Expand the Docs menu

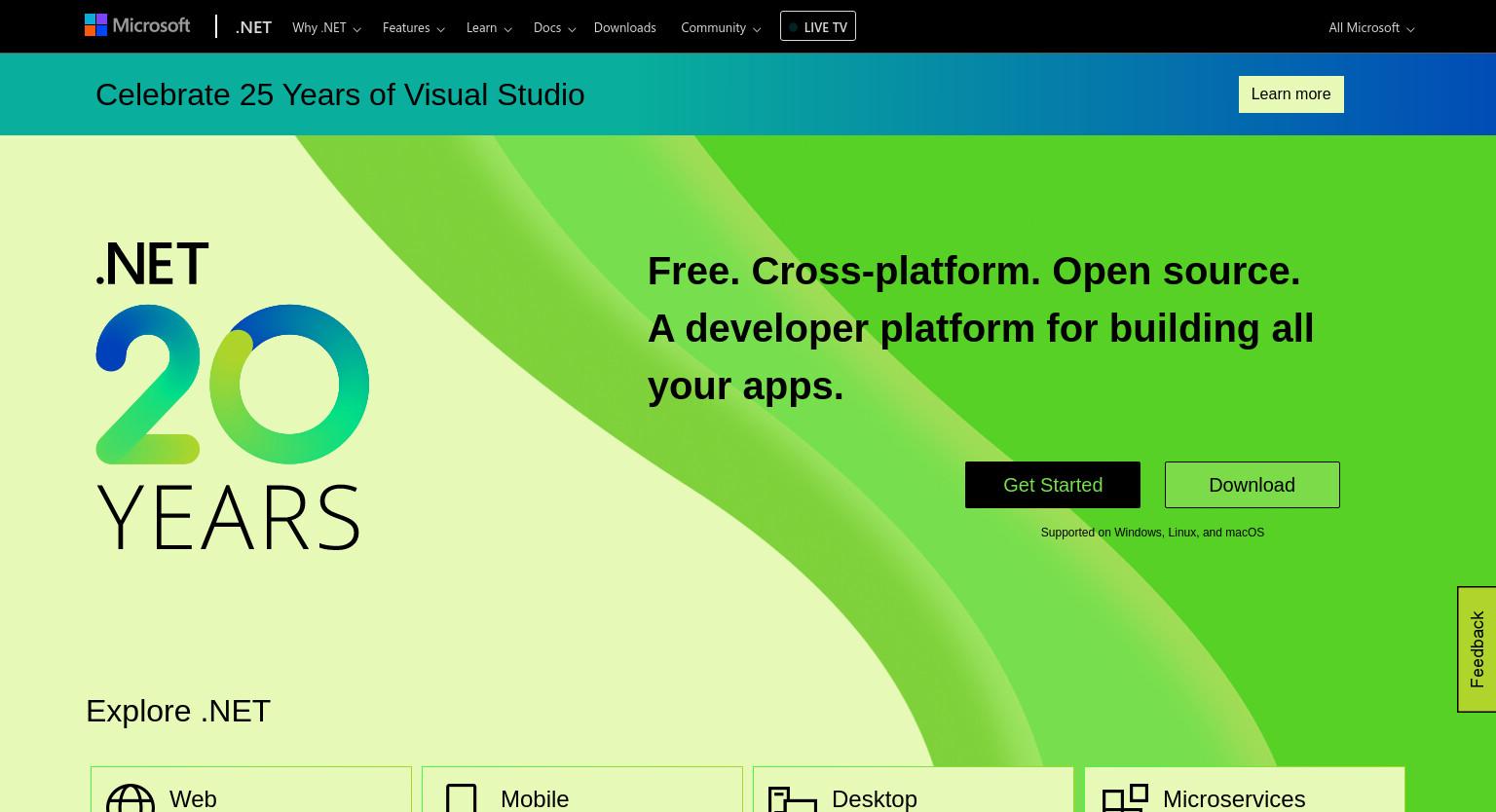coord(554,27)
